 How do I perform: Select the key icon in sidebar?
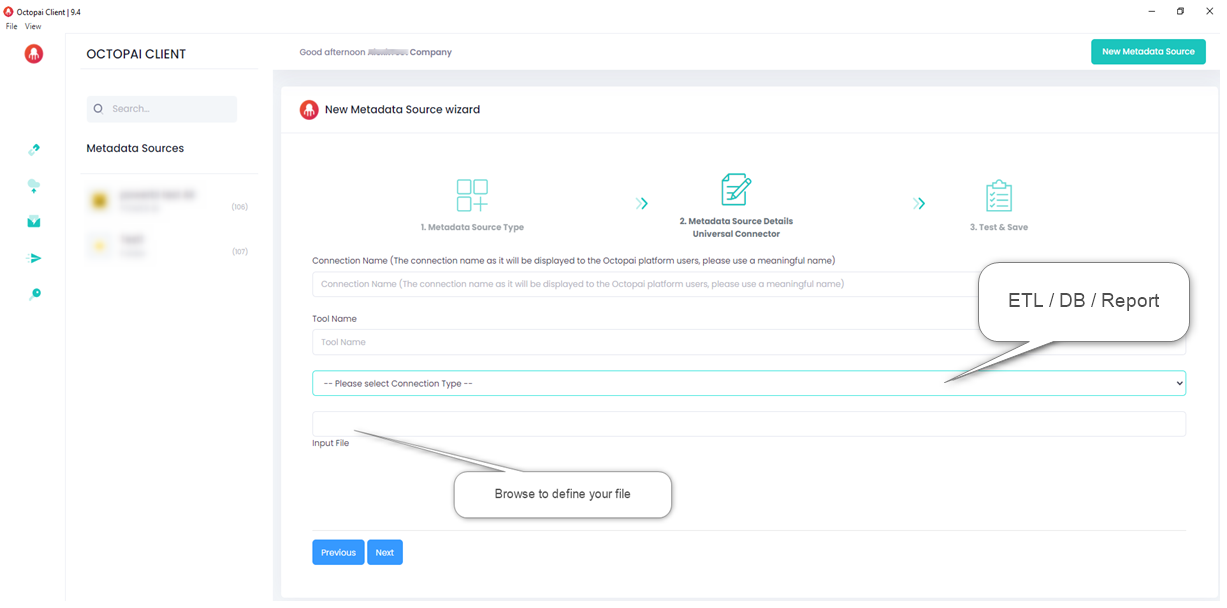pos(35,294)
